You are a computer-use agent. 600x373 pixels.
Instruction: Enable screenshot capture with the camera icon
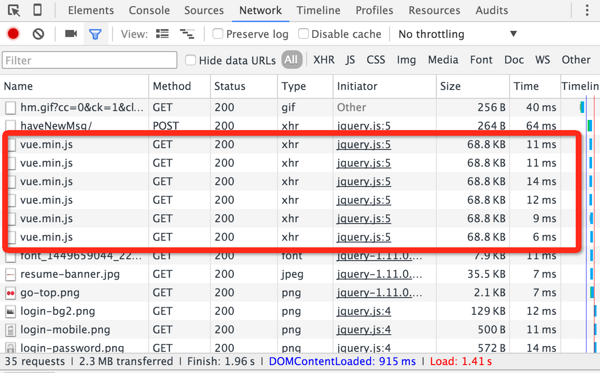tap(71, 34)
